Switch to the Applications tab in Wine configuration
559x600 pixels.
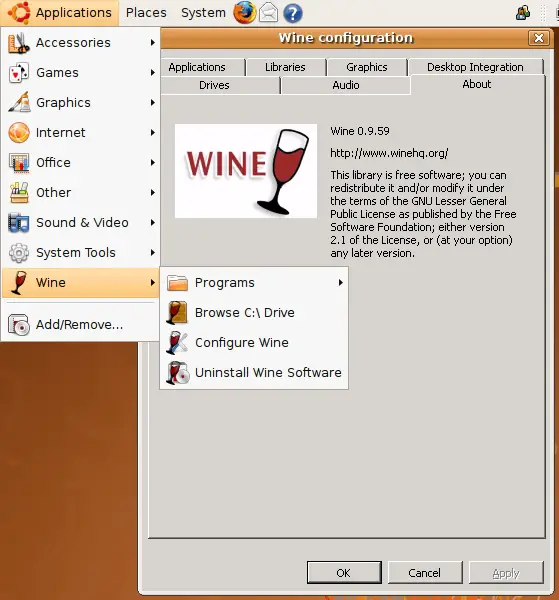click(x=203, y=67)
